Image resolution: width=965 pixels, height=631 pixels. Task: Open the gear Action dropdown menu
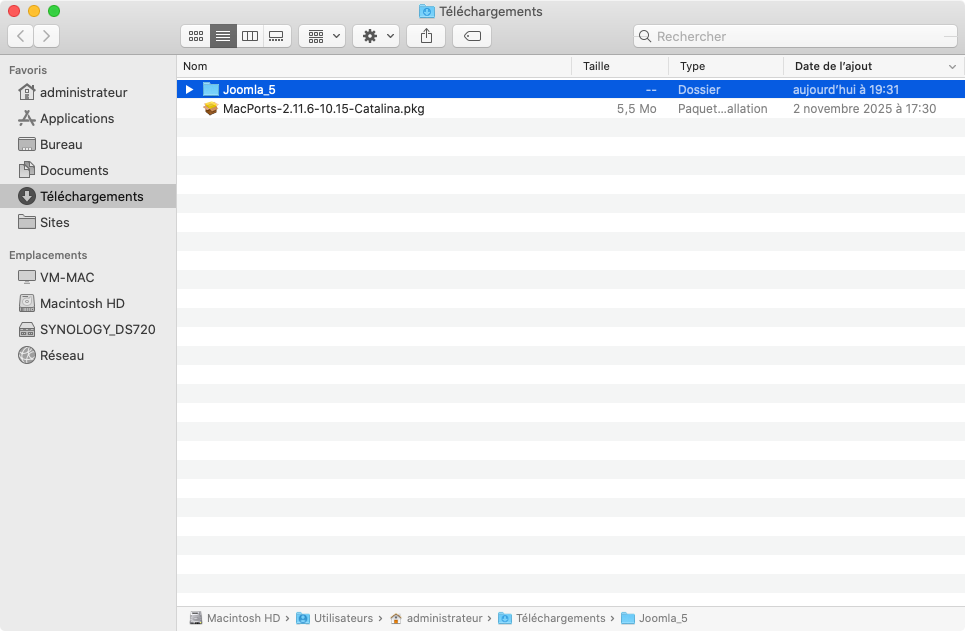pyautogui.click(x=376, y=36)
